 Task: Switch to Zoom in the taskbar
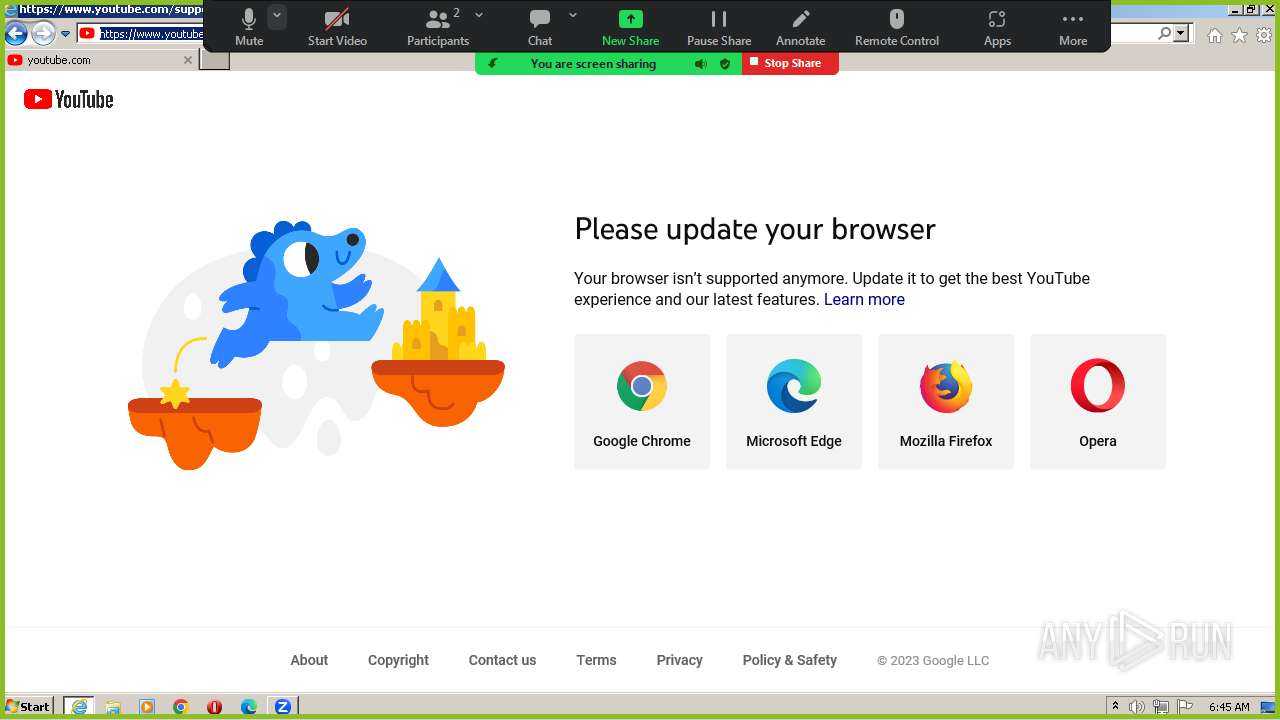[283, 706]
